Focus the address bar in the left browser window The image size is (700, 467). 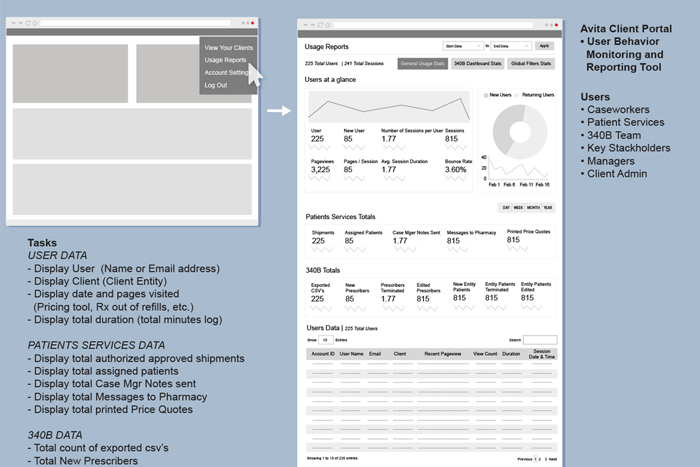pos(135,23)
